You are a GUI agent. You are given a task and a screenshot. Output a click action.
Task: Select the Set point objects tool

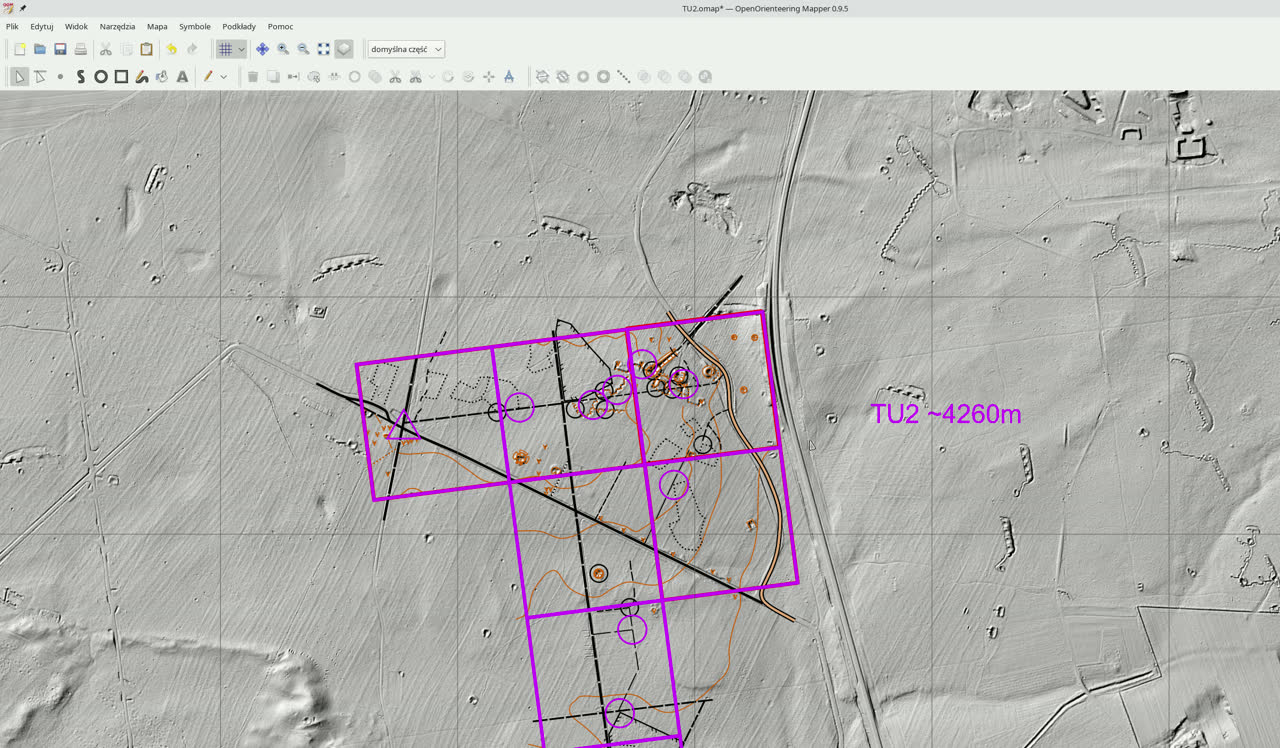click(60, 76)
